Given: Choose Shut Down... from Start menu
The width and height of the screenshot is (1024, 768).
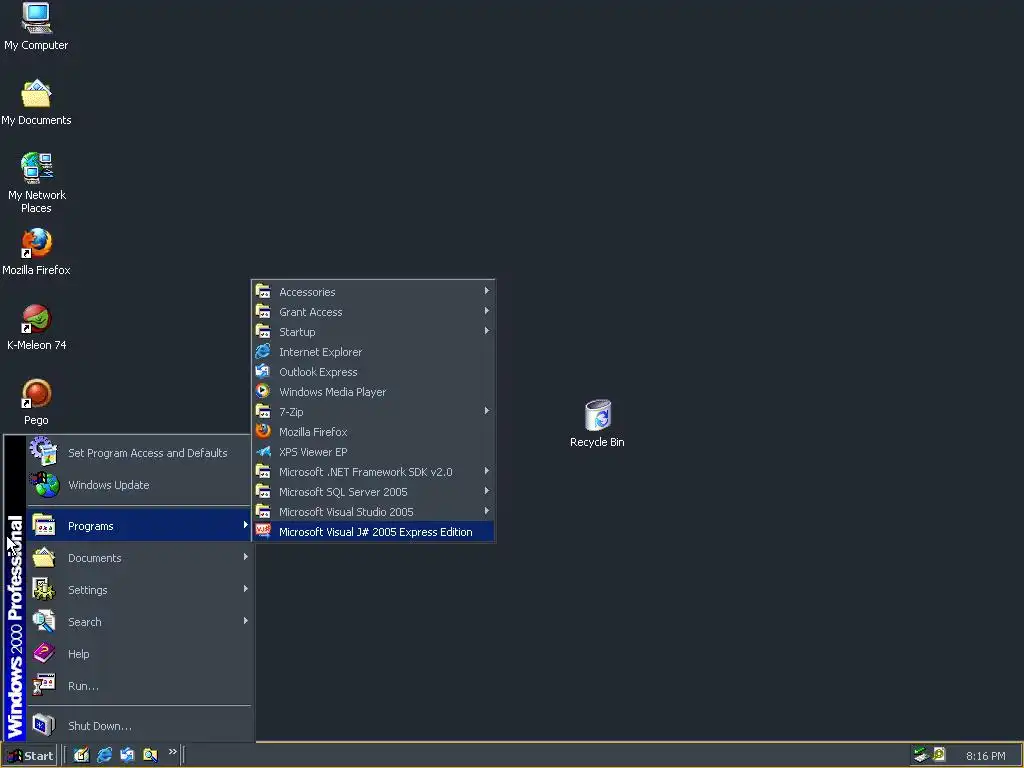Looking at the screenshot, I should click(x=140, y=726).
